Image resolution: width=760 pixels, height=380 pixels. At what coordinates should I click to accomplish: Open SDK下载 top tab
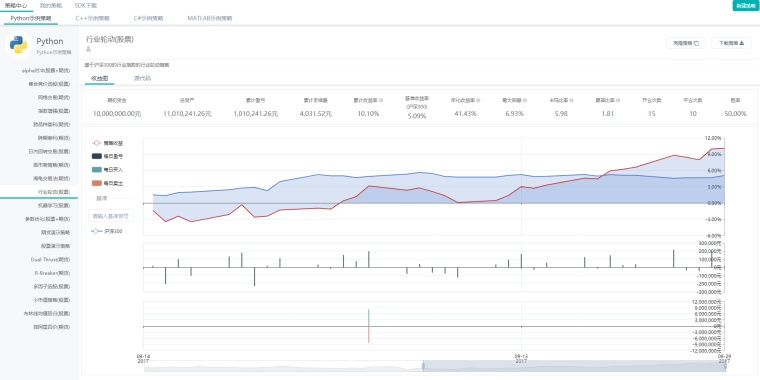coord(86,5)
